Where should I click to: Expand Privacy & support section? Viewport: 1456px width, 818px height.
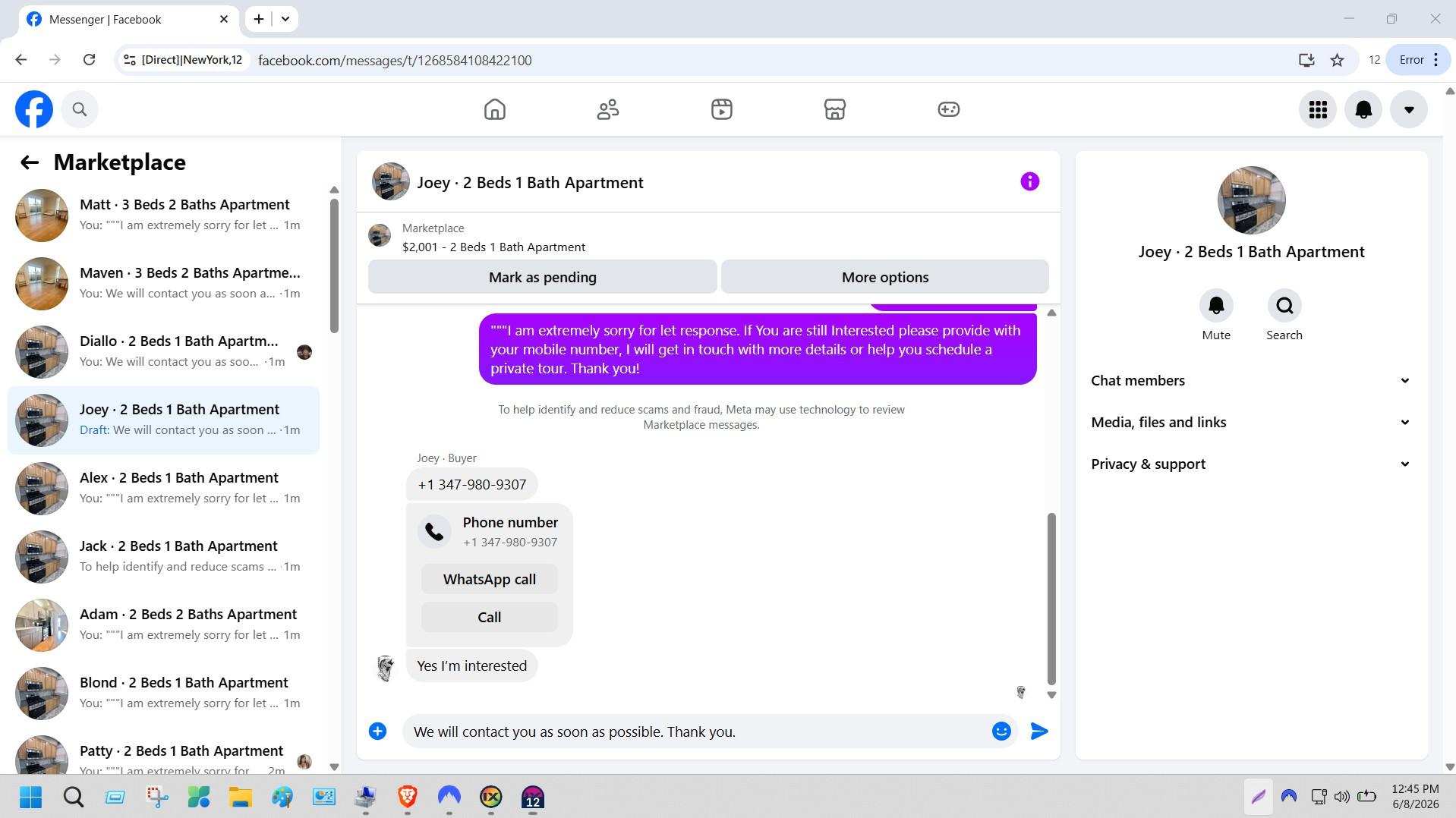pos(1251,464)
